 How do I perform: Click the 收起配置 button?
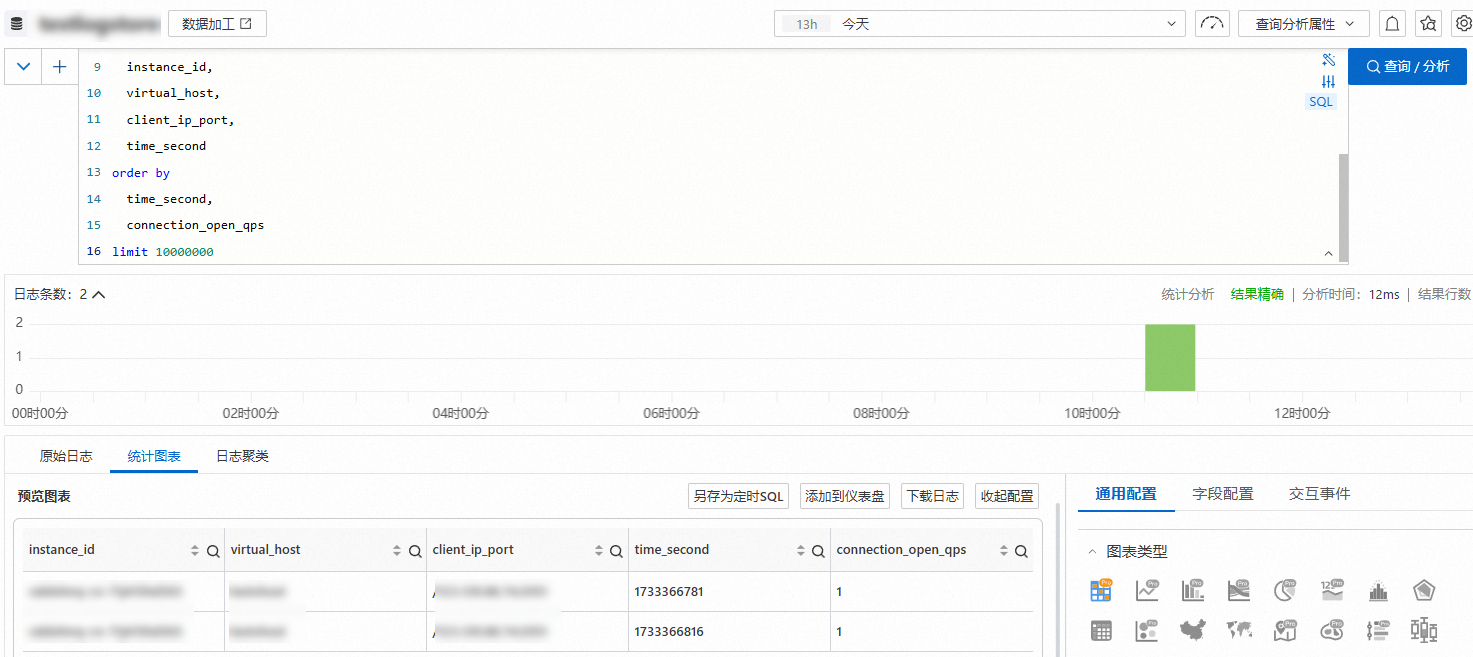click(1007, 496)
